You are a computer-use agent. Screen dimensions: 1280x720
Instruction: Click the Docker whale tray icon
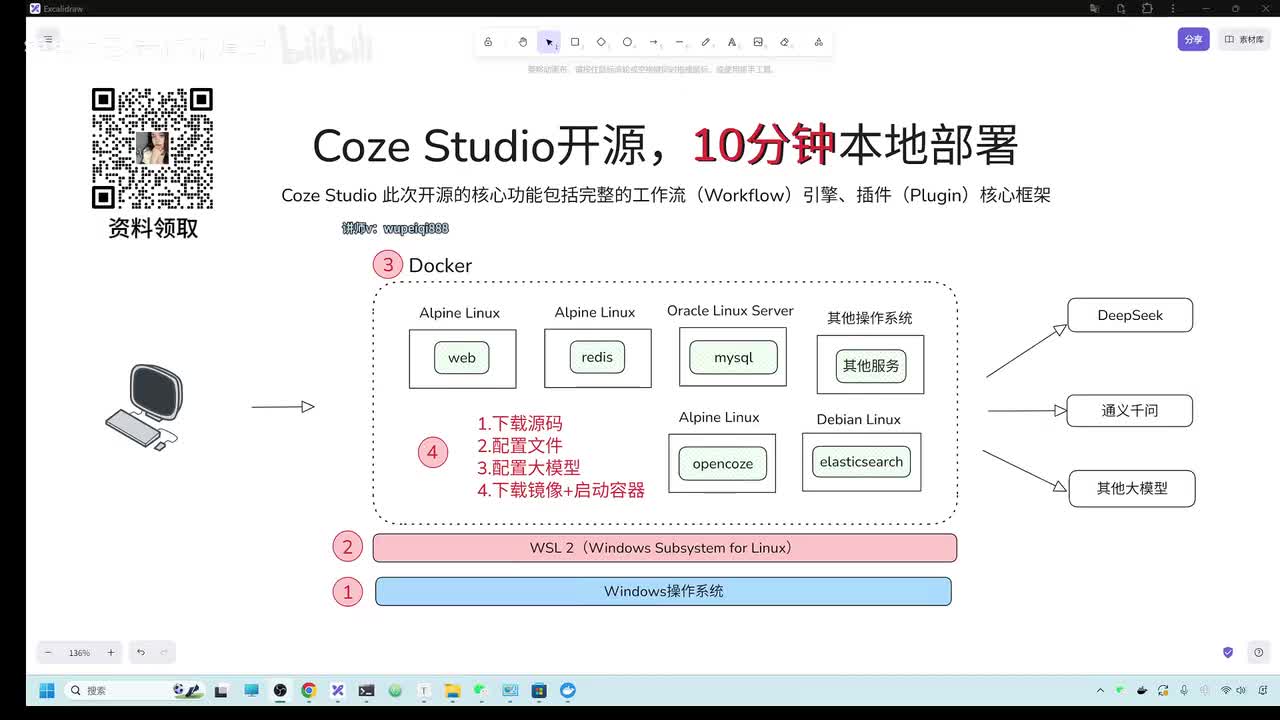click(x=1142, y=690)
